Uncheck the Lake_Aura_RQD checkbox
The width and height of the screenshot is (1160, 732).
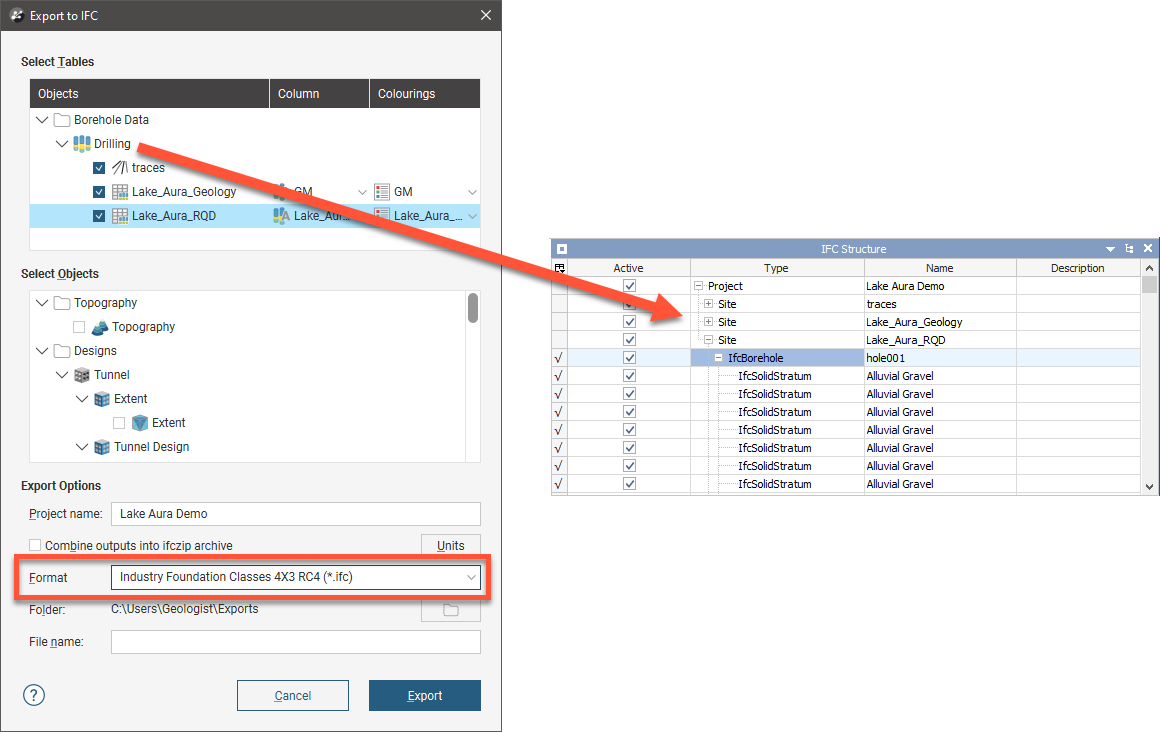98,216
